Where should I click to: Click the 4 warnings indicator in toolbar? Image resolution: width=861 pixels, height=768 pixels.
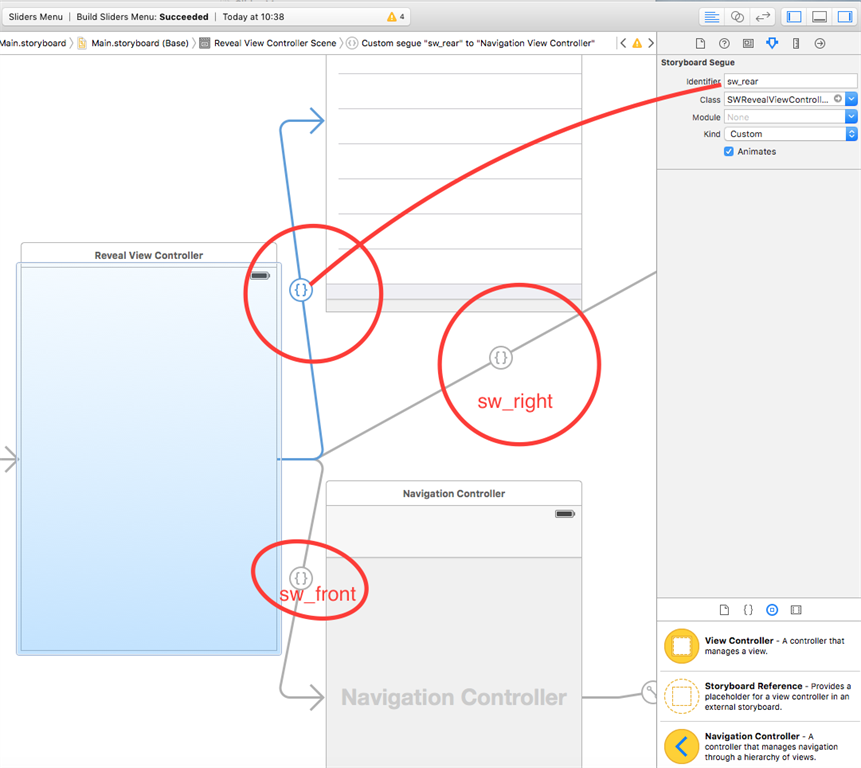click(x=396, y=17)
